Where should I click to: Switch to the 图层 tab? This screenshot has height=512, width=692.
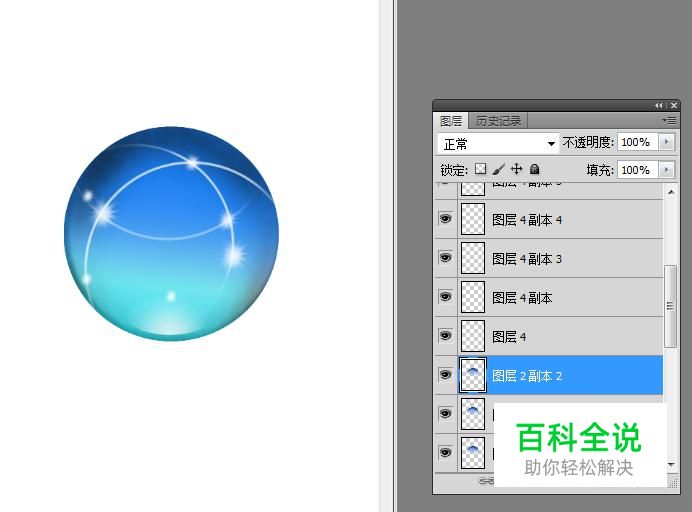point(451,120)
